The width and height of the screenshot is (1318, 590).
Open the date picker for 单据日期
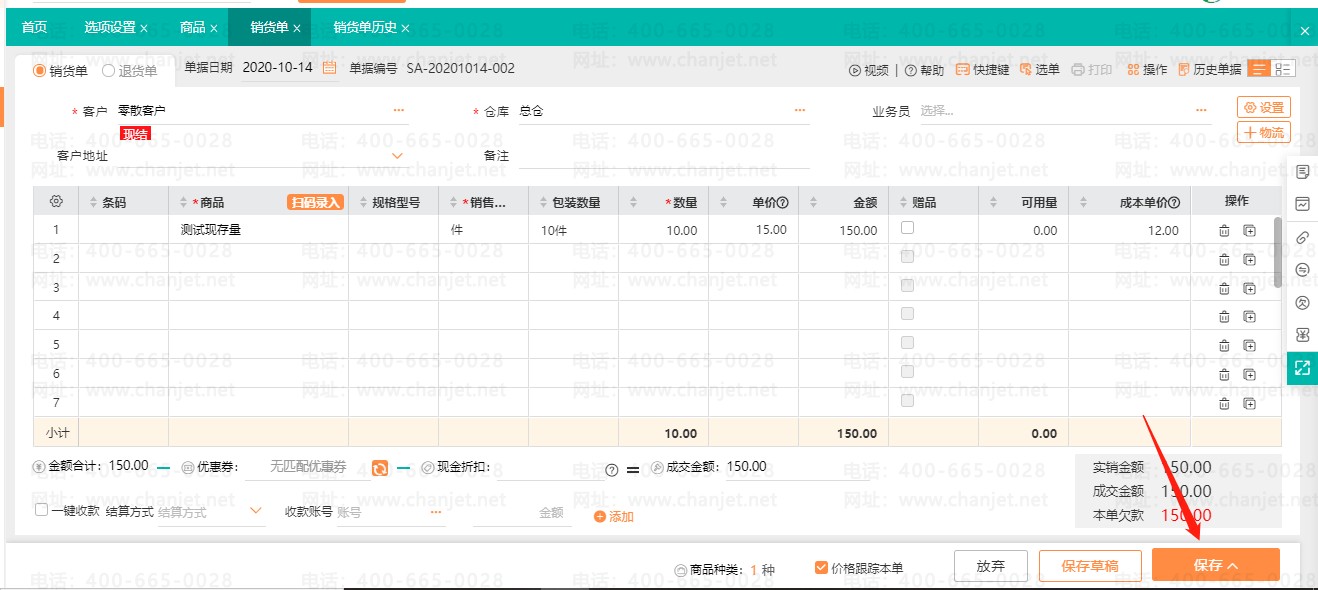pos(330,67)
